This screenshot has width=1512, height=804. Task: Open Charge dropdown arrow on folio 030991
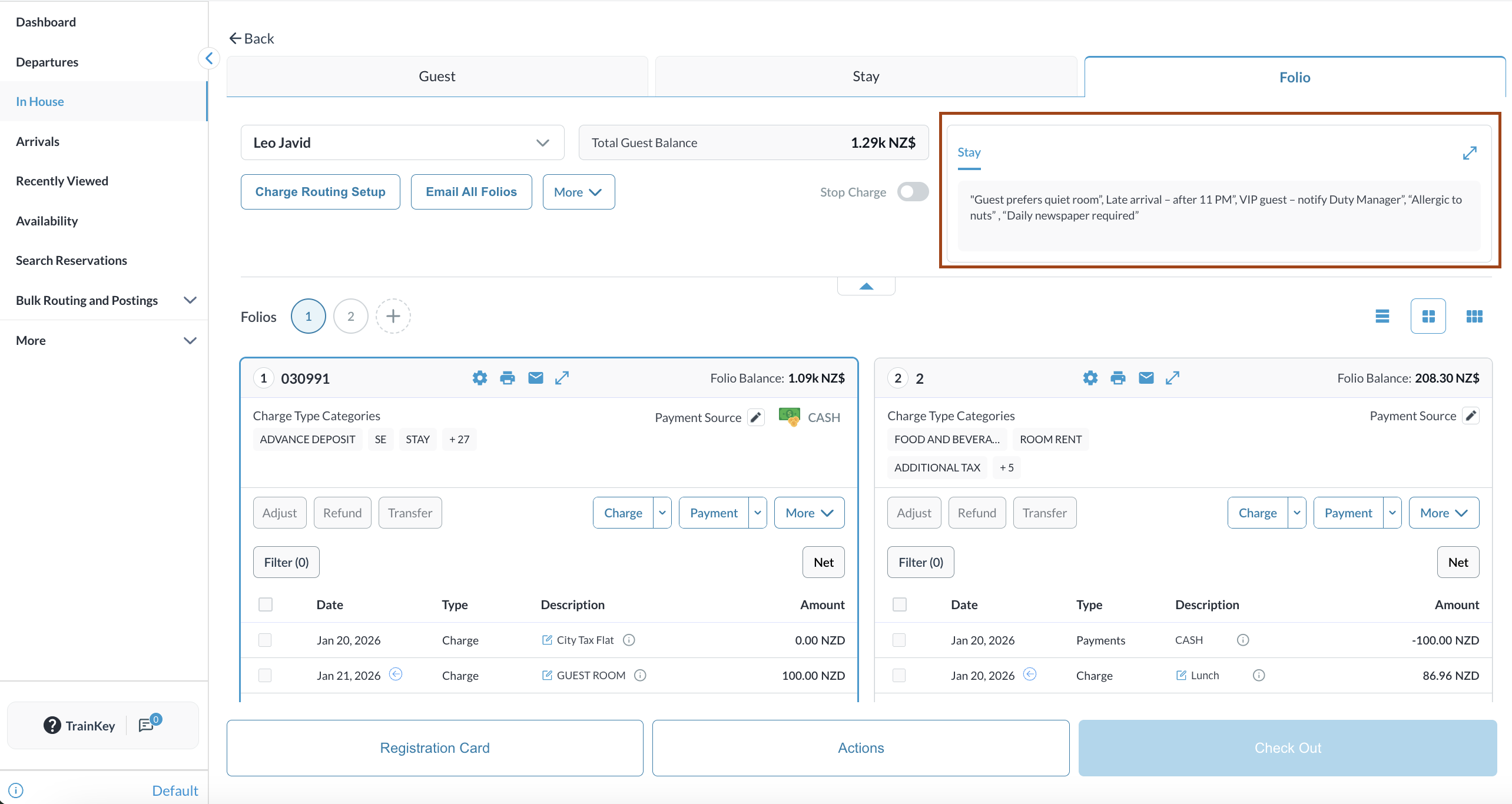[662, 513]
